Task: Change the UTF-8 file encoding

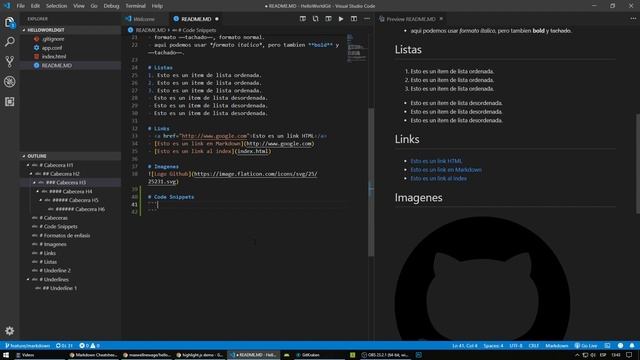Action: [x=516, y=346]
